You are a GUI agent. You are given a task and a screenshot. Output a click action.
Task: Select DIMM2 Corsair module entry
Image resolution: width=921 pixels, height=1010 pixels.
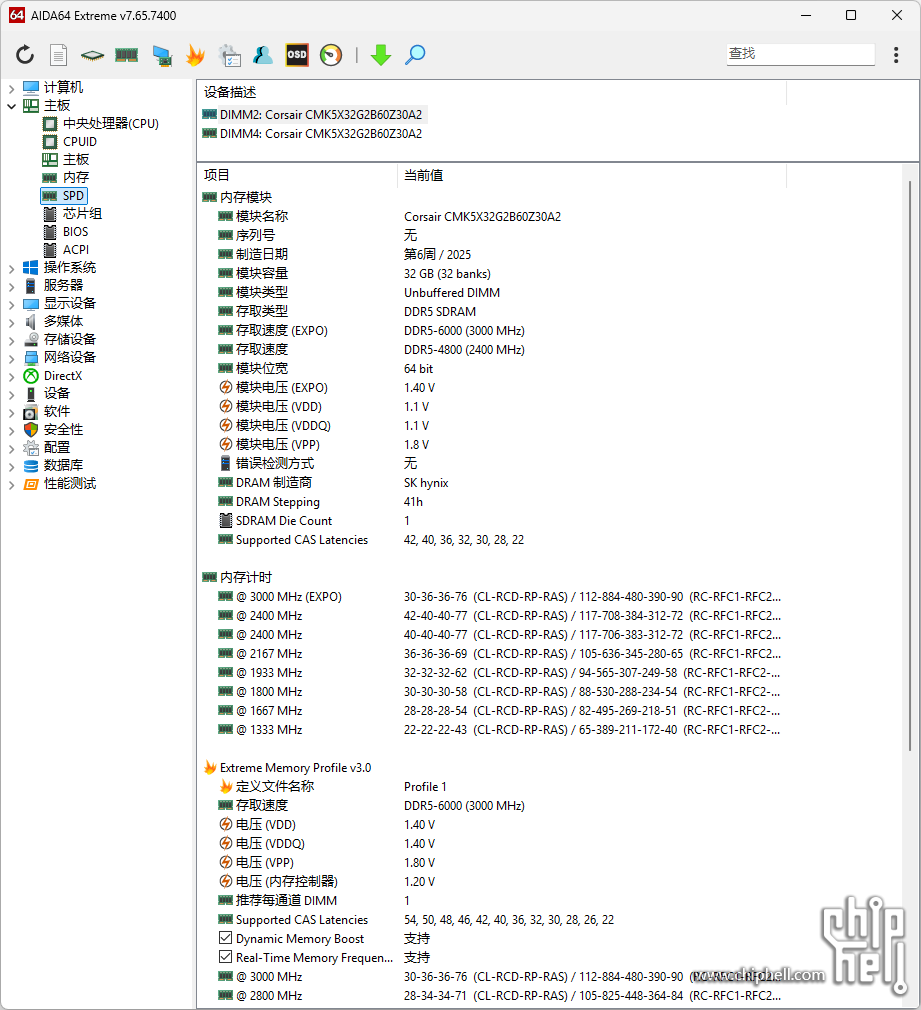click(313, 115)
